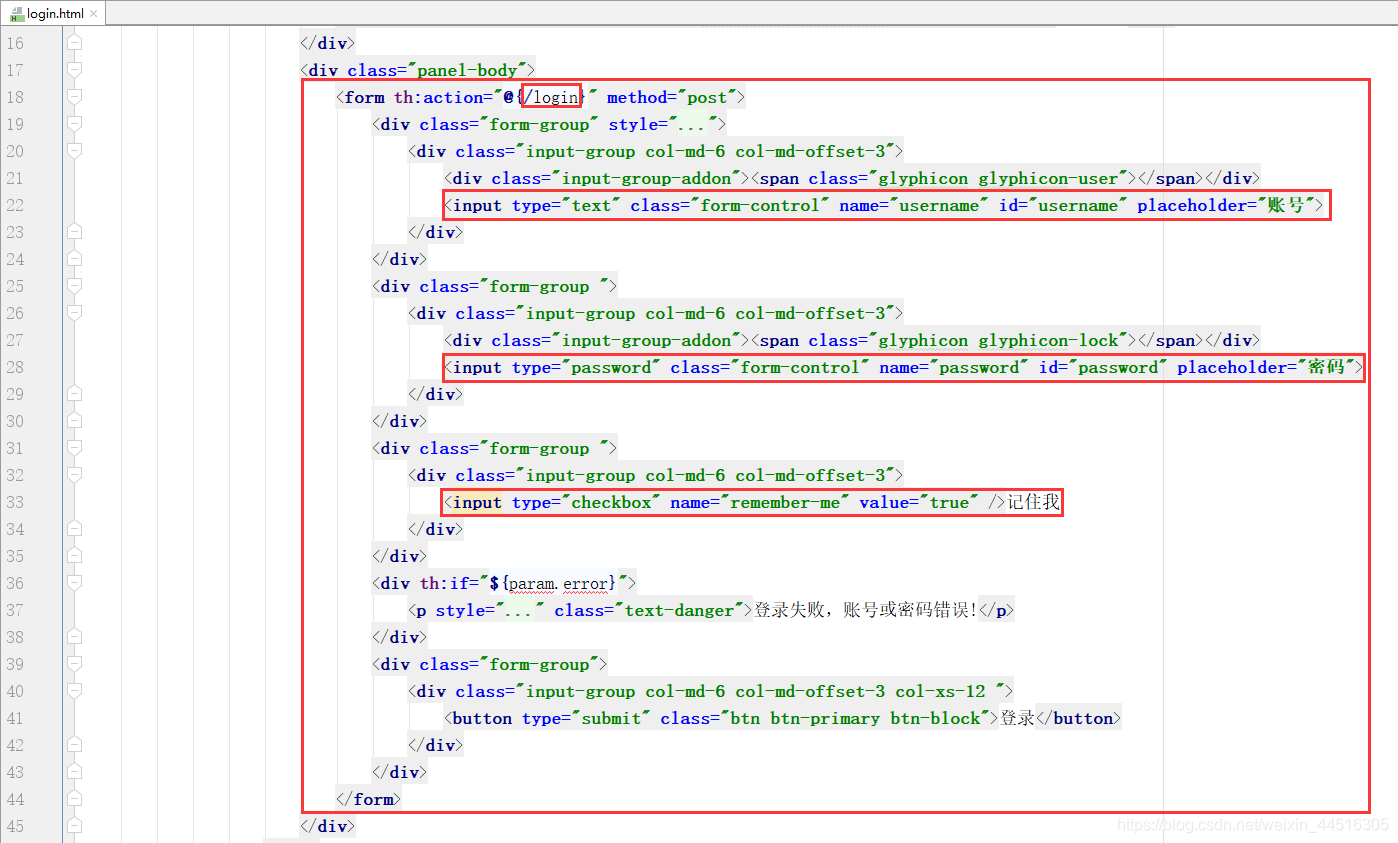Click "glyphicon glyphicon-user" class text

[998, 178]
